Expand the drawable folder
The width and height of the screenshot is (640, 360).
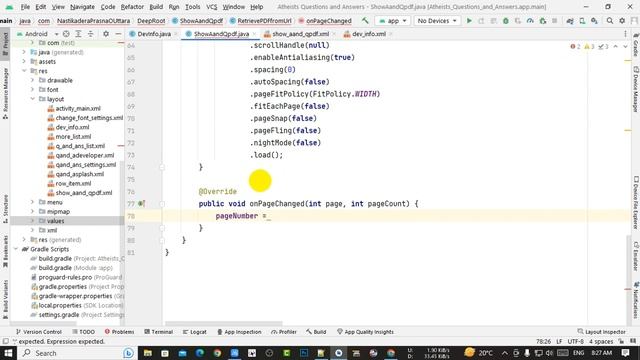coord(33,80)
